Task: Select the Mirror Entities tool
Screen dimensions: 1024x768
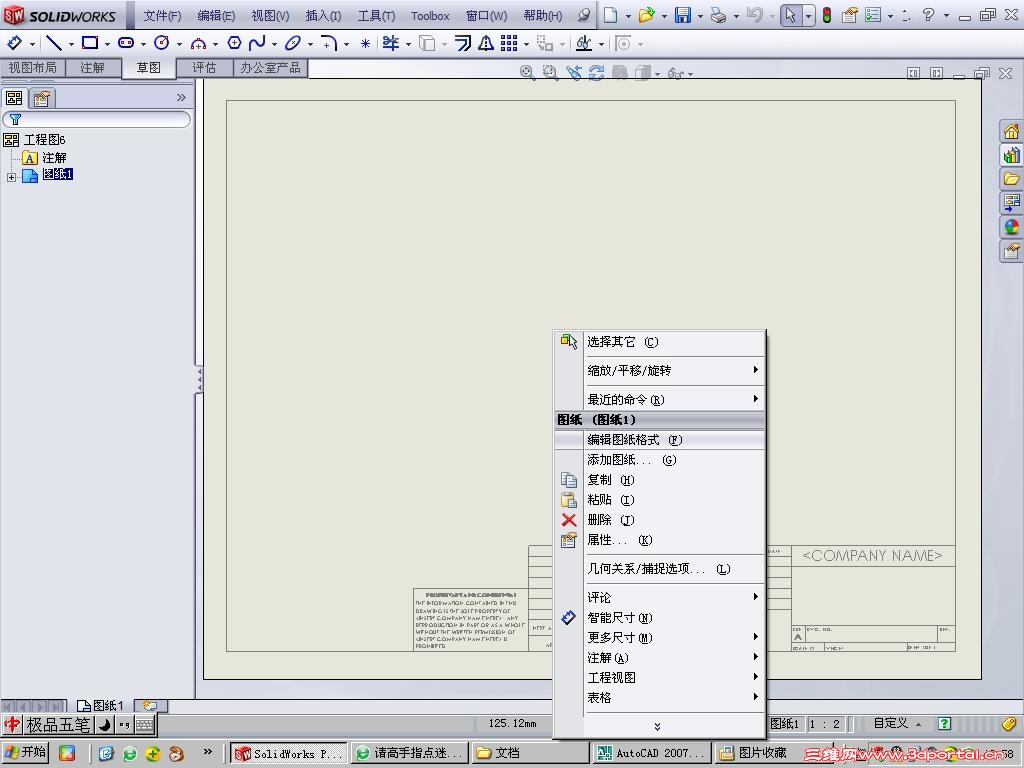Action: click(486, 43)
